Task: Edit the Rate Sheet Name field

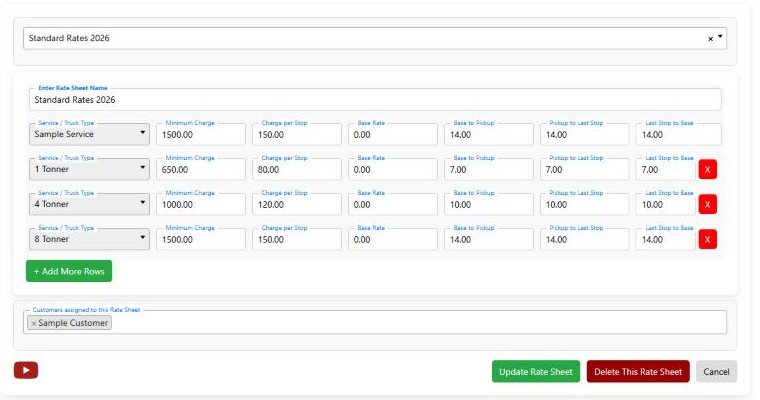Action: pos(375,99)
